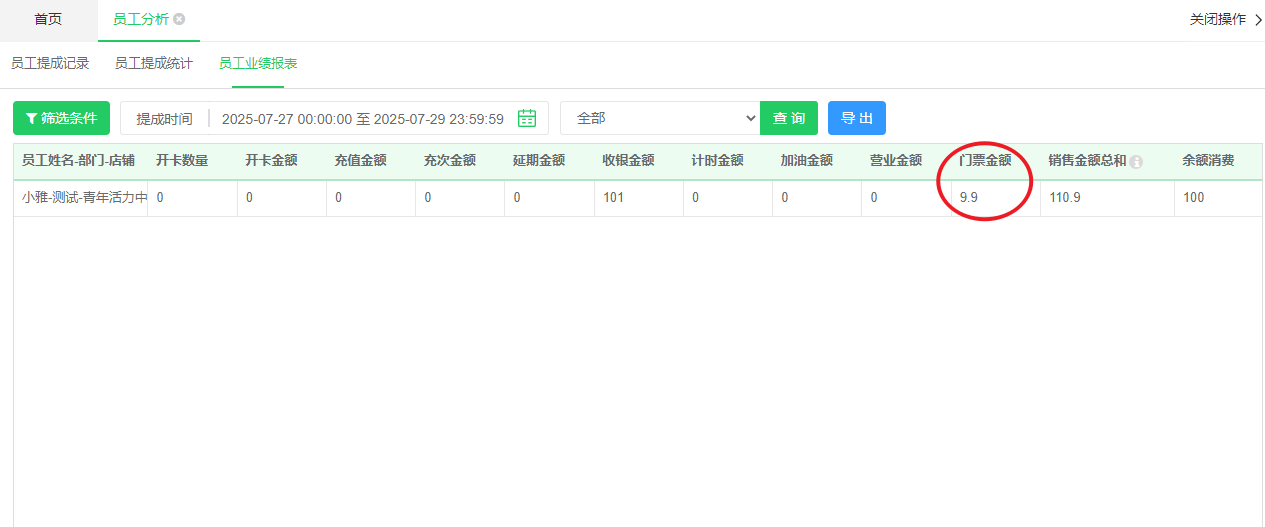Click the 110.9 sales total cell
This screenshot has width=1265, height=527.
pos(1064,198)
